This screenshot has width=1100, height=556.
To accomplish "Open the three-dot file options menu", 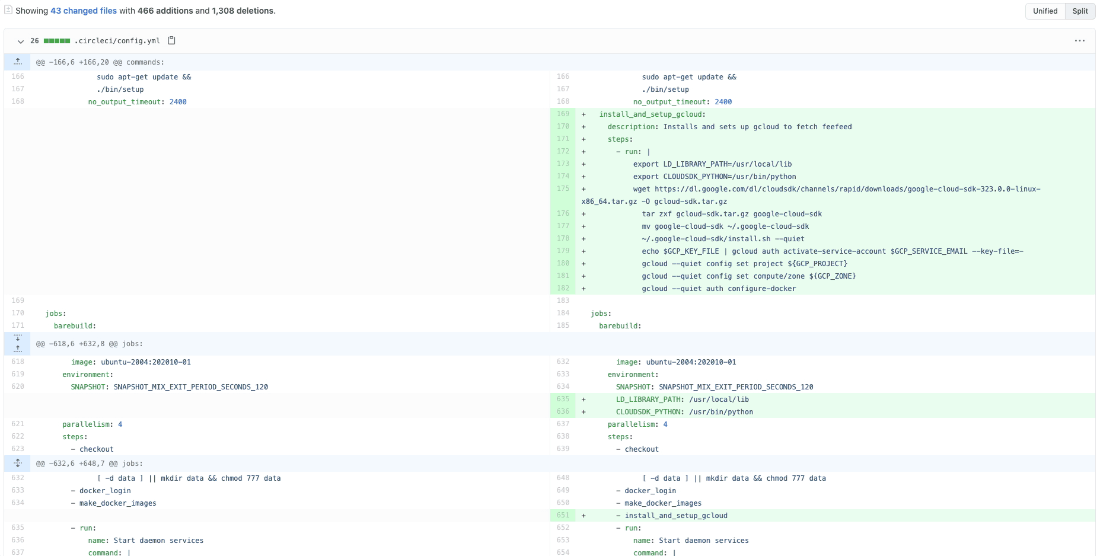I will [x=1079, y=41].
